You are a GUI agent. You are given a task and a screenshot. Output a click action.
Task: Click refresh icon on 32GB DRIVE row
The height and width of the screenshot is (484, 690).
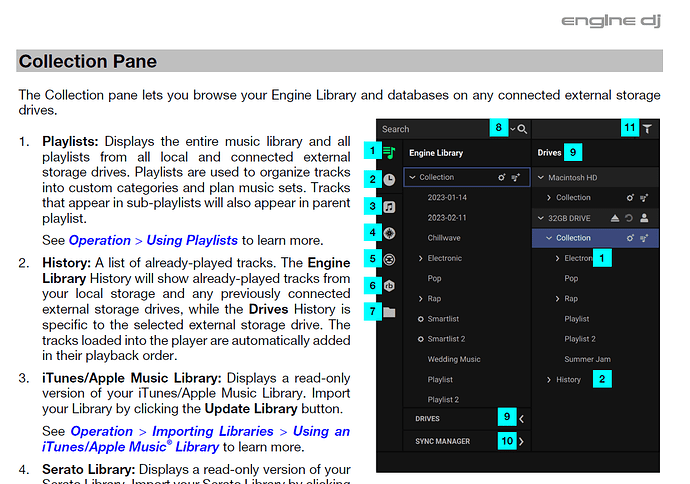click(629, 218)
